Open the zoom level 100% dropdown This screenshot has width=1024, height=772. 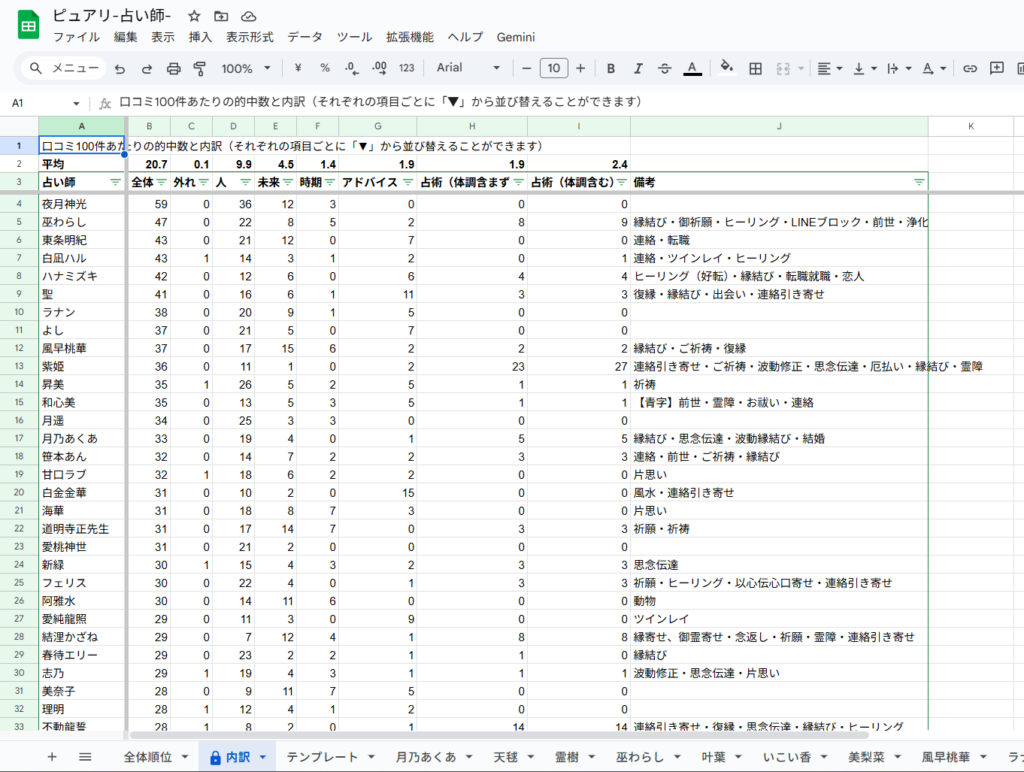coord(246,68)
